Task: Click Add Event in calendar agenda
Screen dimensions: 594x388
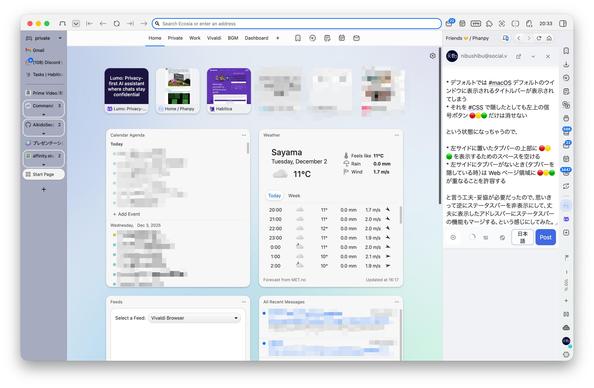Action: point(127,214)
